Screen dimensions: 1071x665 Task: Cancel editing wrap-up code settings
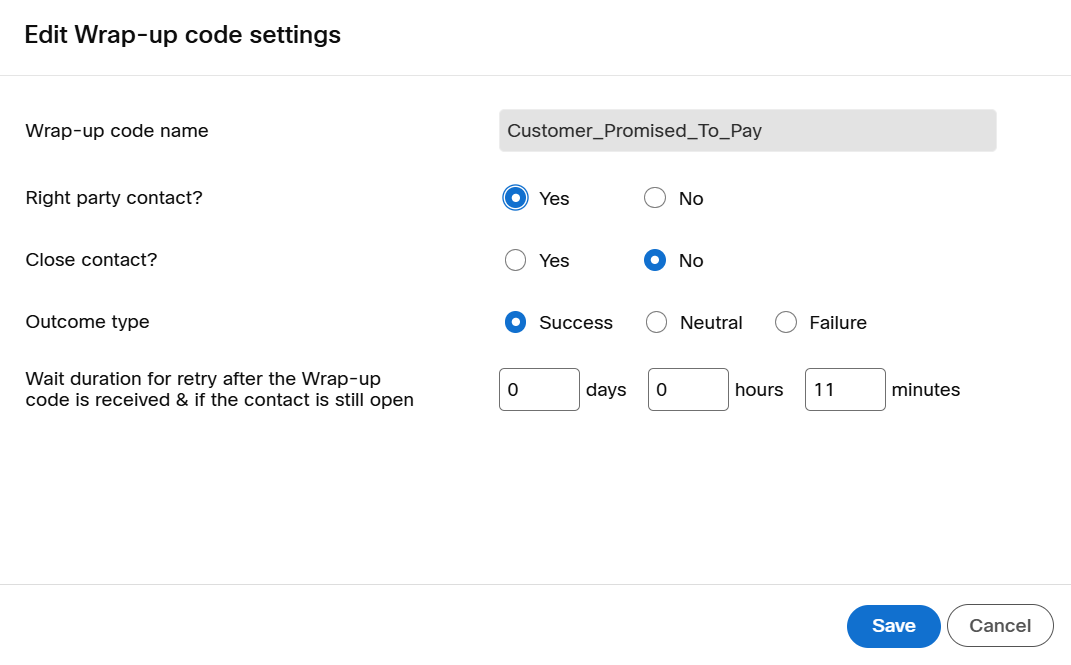tap(1000, 626)
